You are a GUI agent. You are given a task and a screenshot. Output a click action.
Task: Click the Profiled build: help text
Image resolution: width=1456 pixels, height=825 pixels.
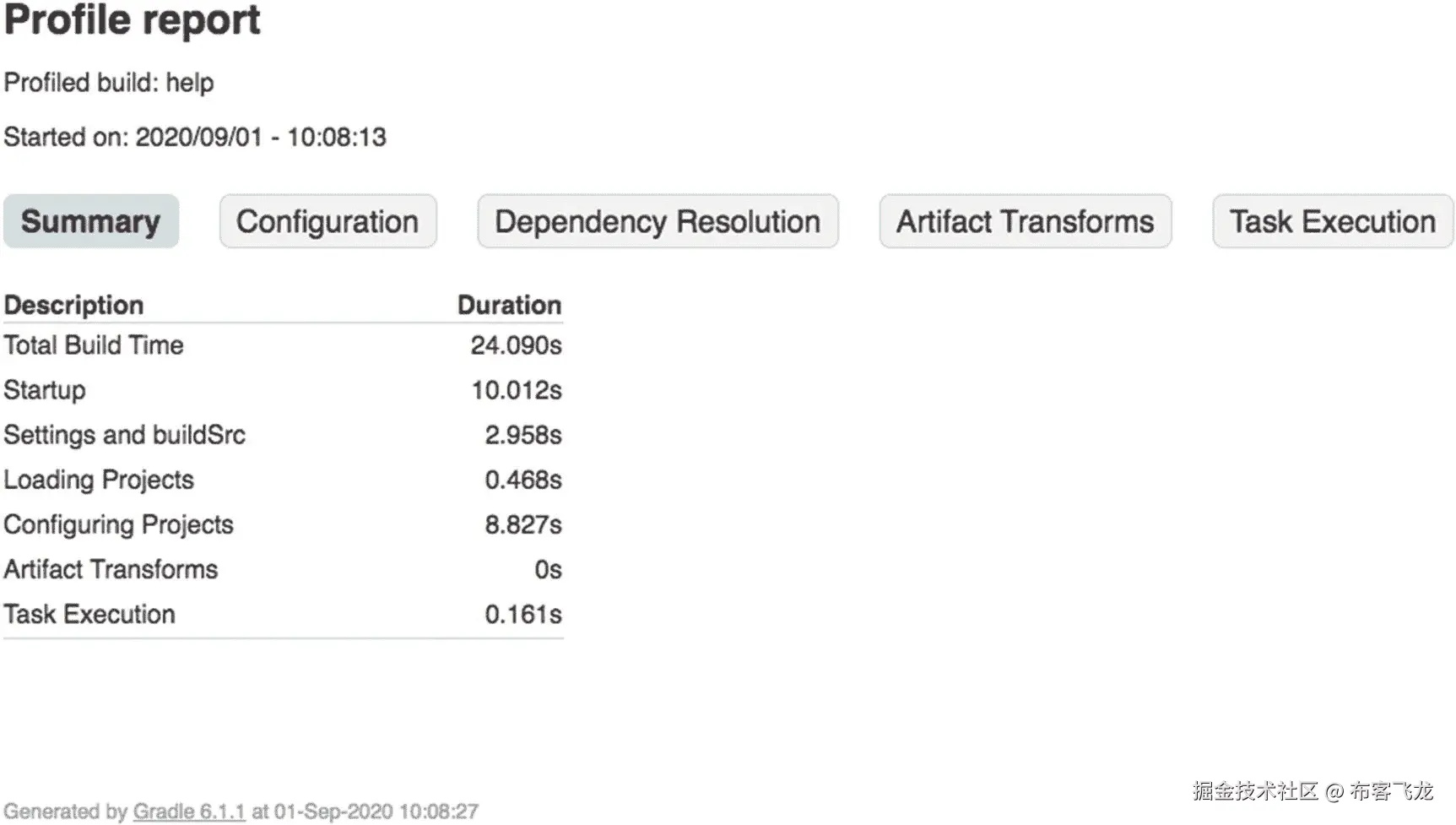pyautogui.click(x=109, y=83)
